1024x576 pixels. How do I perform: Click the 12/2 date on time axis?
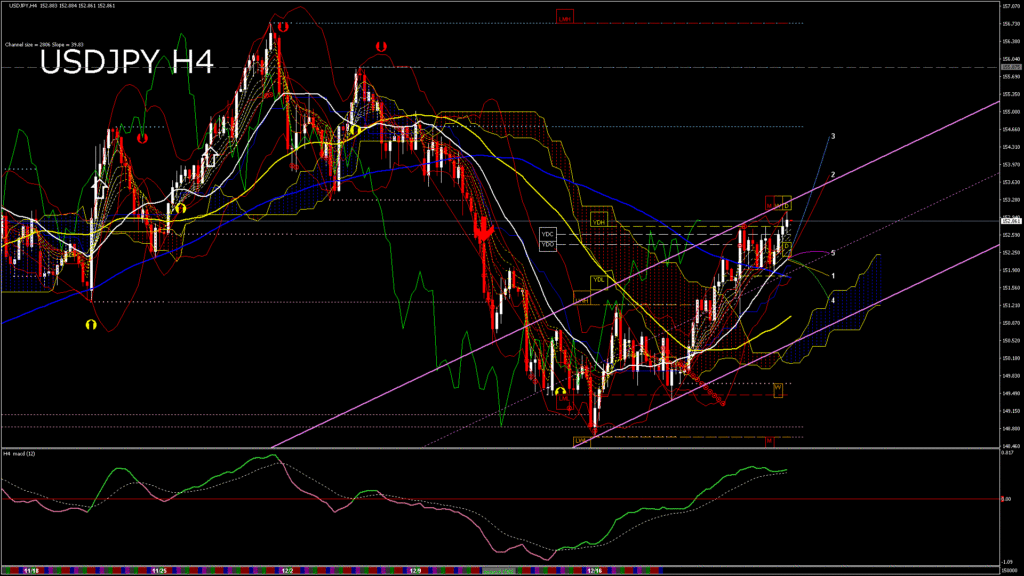[x=287, y=572]
